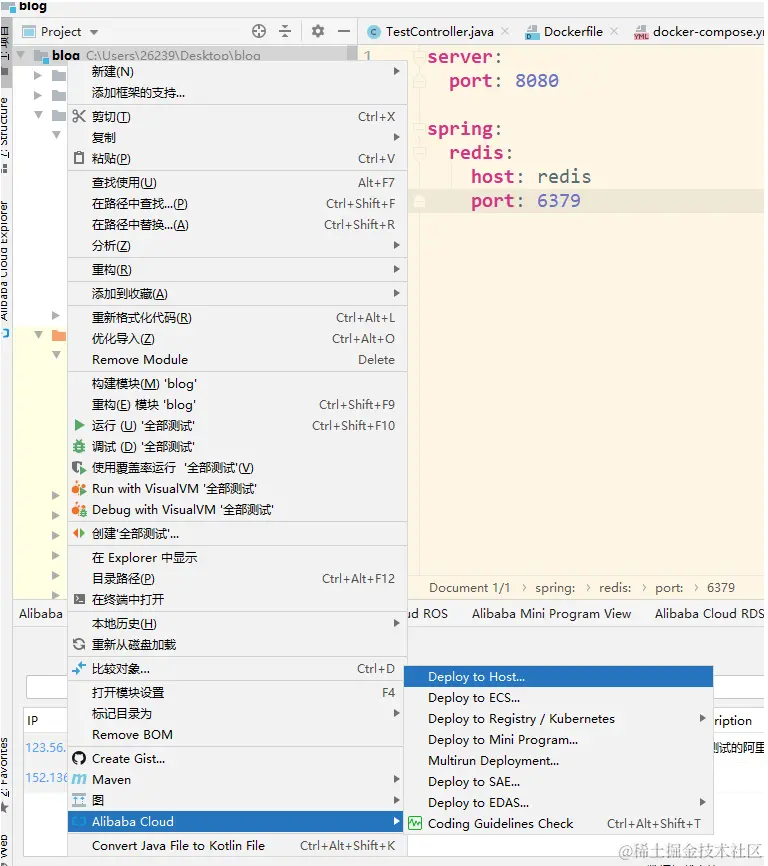Open the docker-compose.yml editor tab
Image resolution: width=768 pixels, height=866 pixels.
click(x=700, y=31)
